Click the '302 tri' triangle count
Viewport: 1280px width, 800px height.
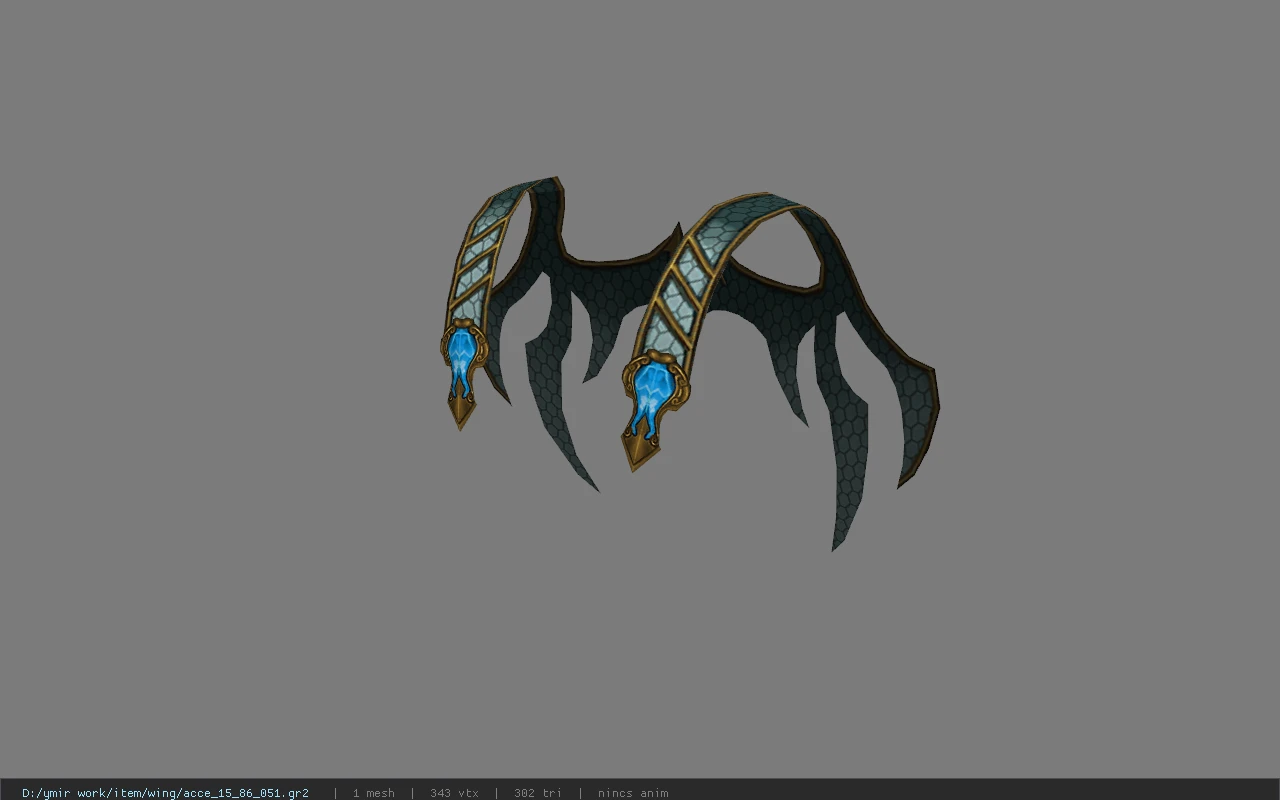(x=538, y=793)
